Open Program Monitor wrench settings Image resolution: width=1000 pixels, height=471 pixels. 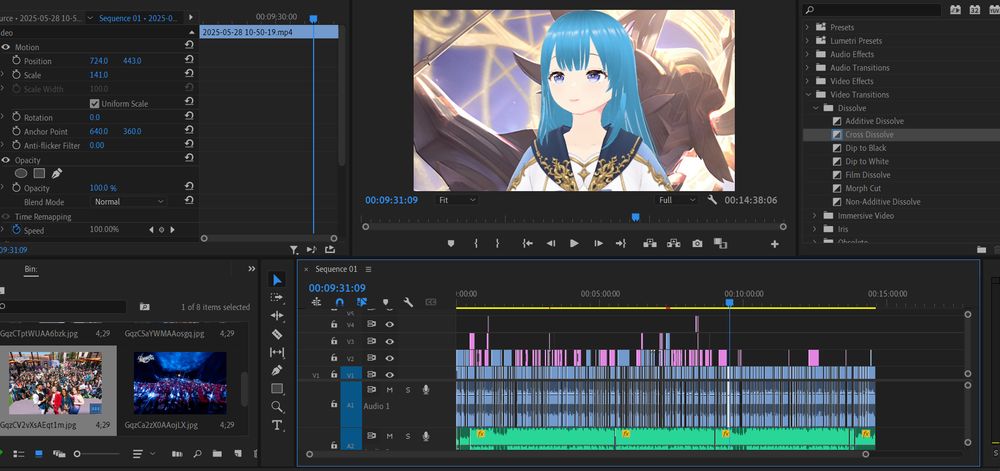(x=712, y=200)
